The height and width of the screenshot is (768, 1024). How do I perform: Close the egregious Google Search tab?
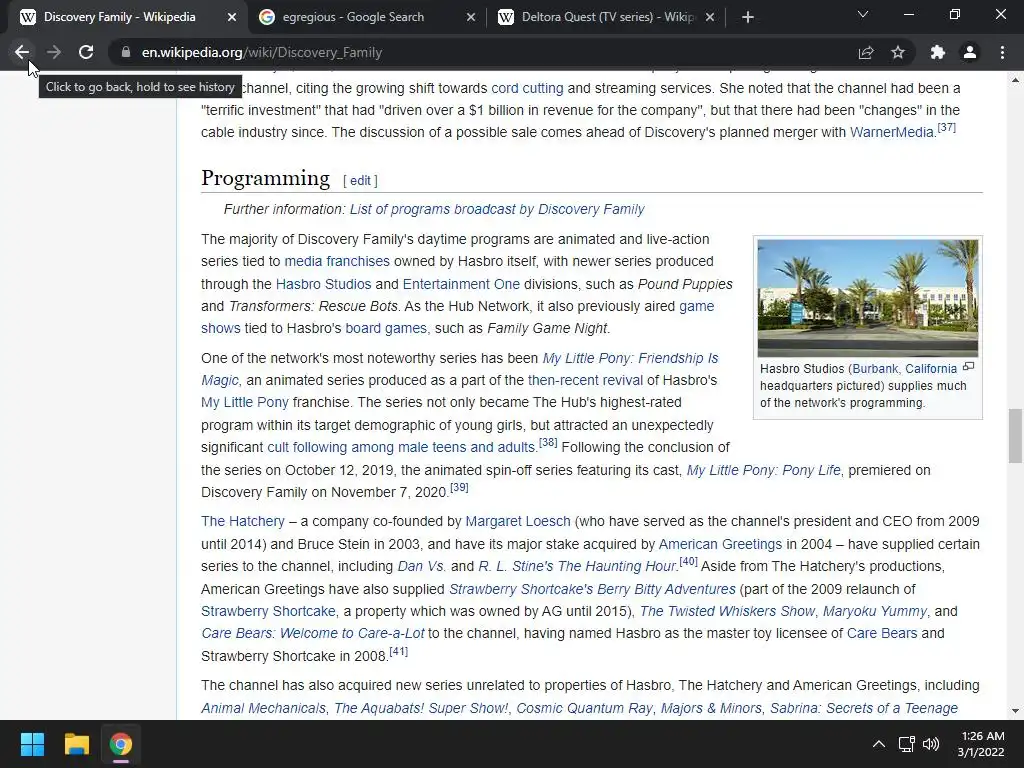[471, 18]
